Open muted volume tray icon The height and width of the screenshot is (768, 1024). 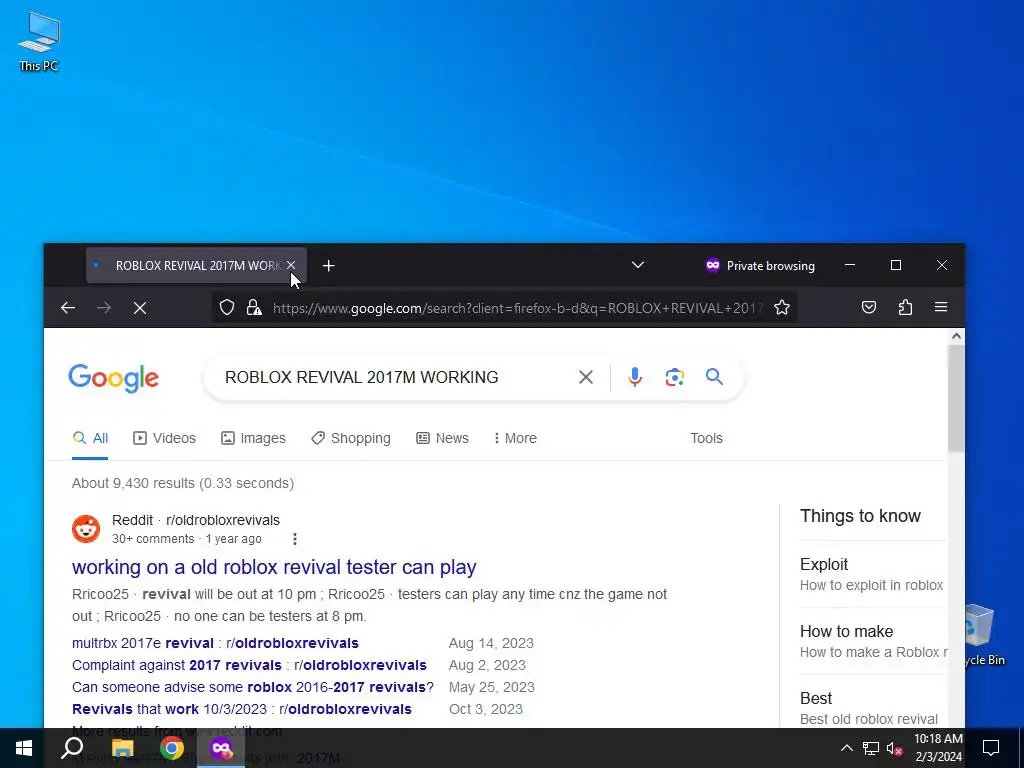click(895, 748)
